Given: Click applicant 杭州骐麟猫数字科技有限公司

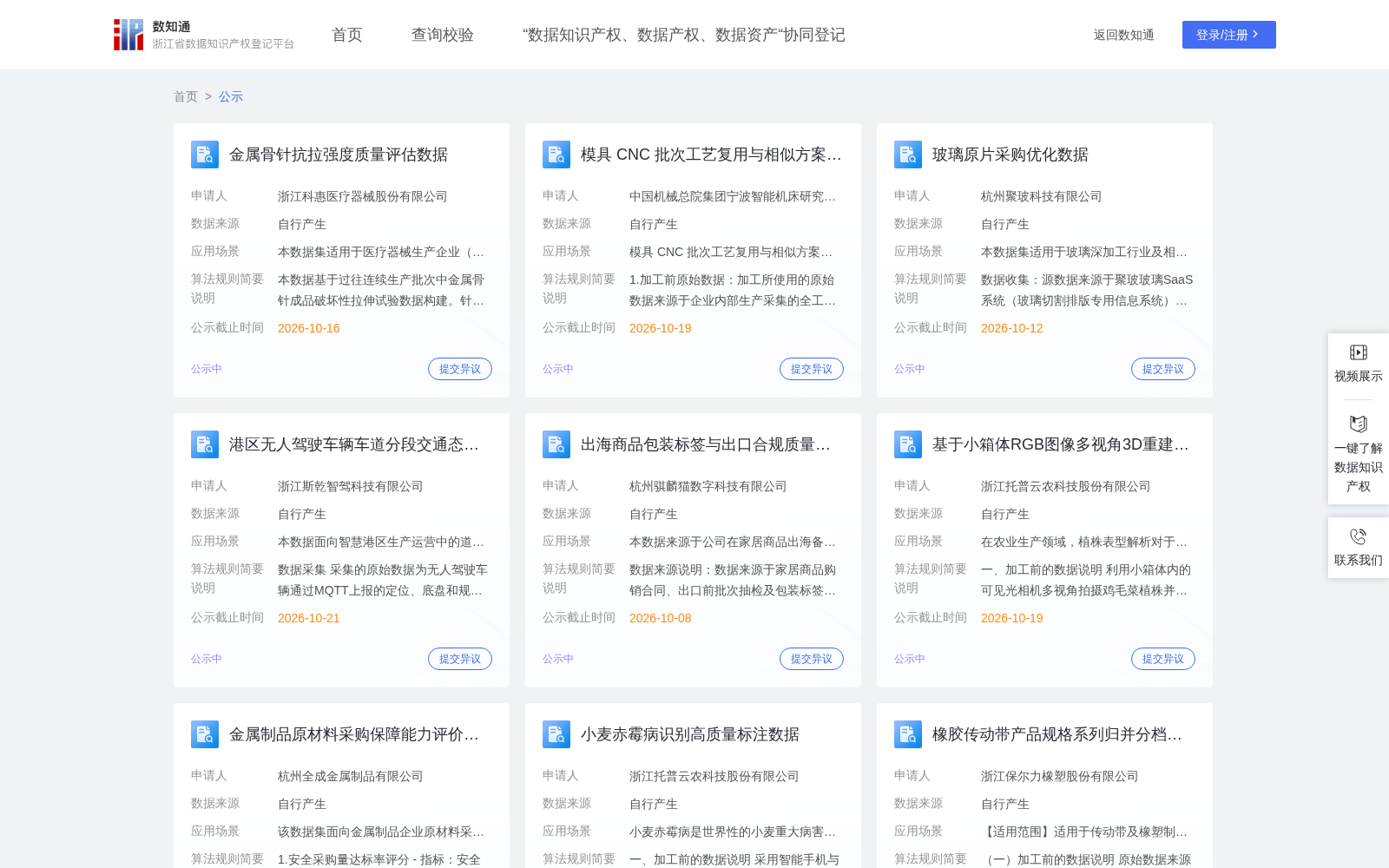Looking at the screenshot, I should click(708, 486).
